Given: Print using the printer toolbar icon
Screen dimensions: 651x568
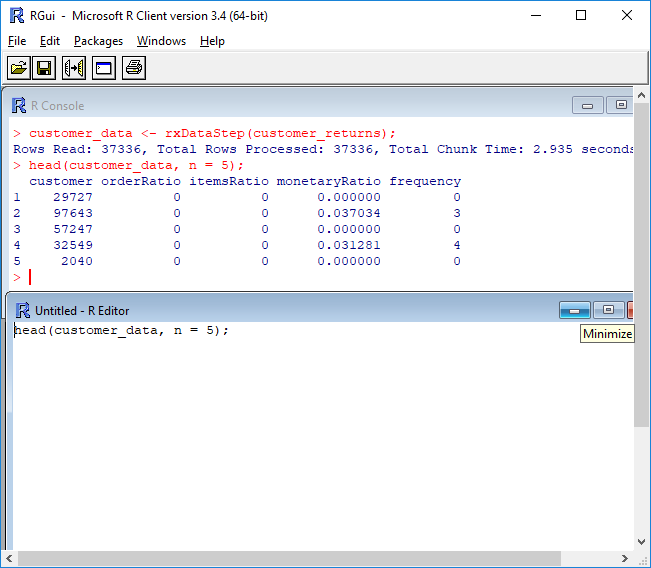Looking at the screenshot, I should [x=134, y=68].
